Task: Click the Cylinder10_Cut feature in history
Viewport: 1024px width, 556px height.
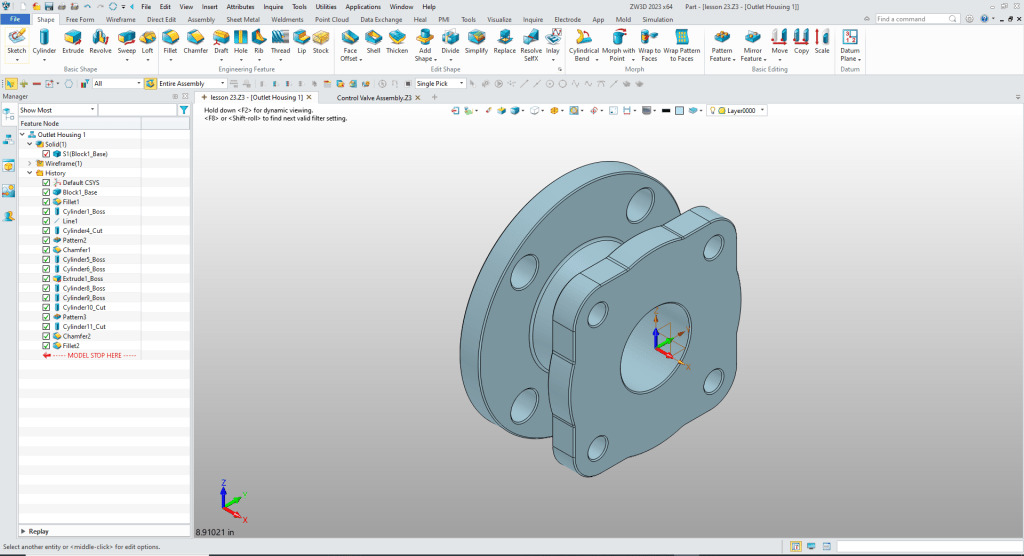Action: [84, 307]
